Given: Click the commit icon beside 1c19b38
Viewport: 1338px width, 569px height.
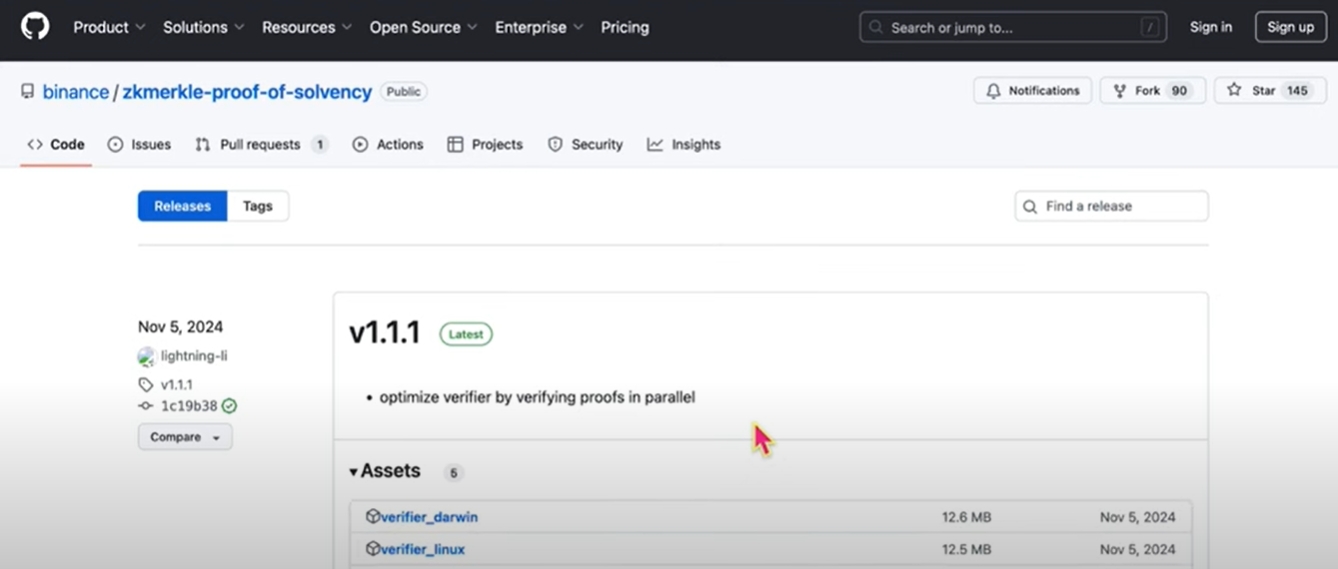Looking at the screenshot, I should [146, 406].
